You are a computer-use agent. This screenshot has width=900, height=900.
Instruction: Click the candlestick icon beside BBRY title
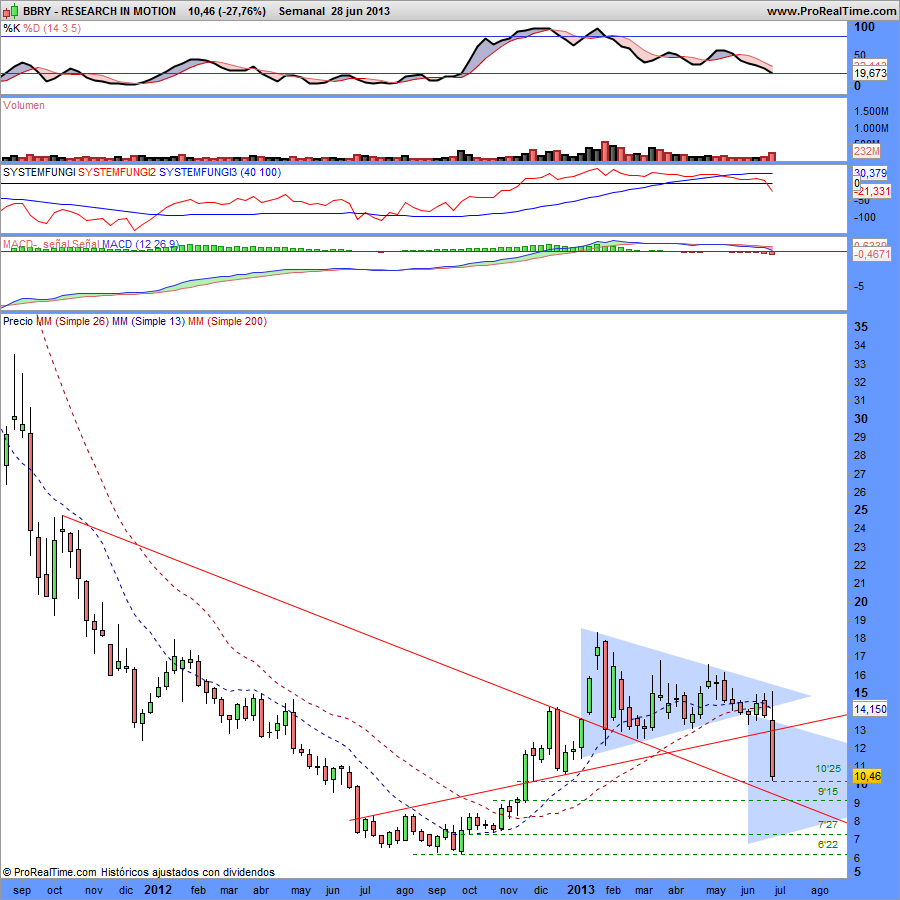pos(10,10)
